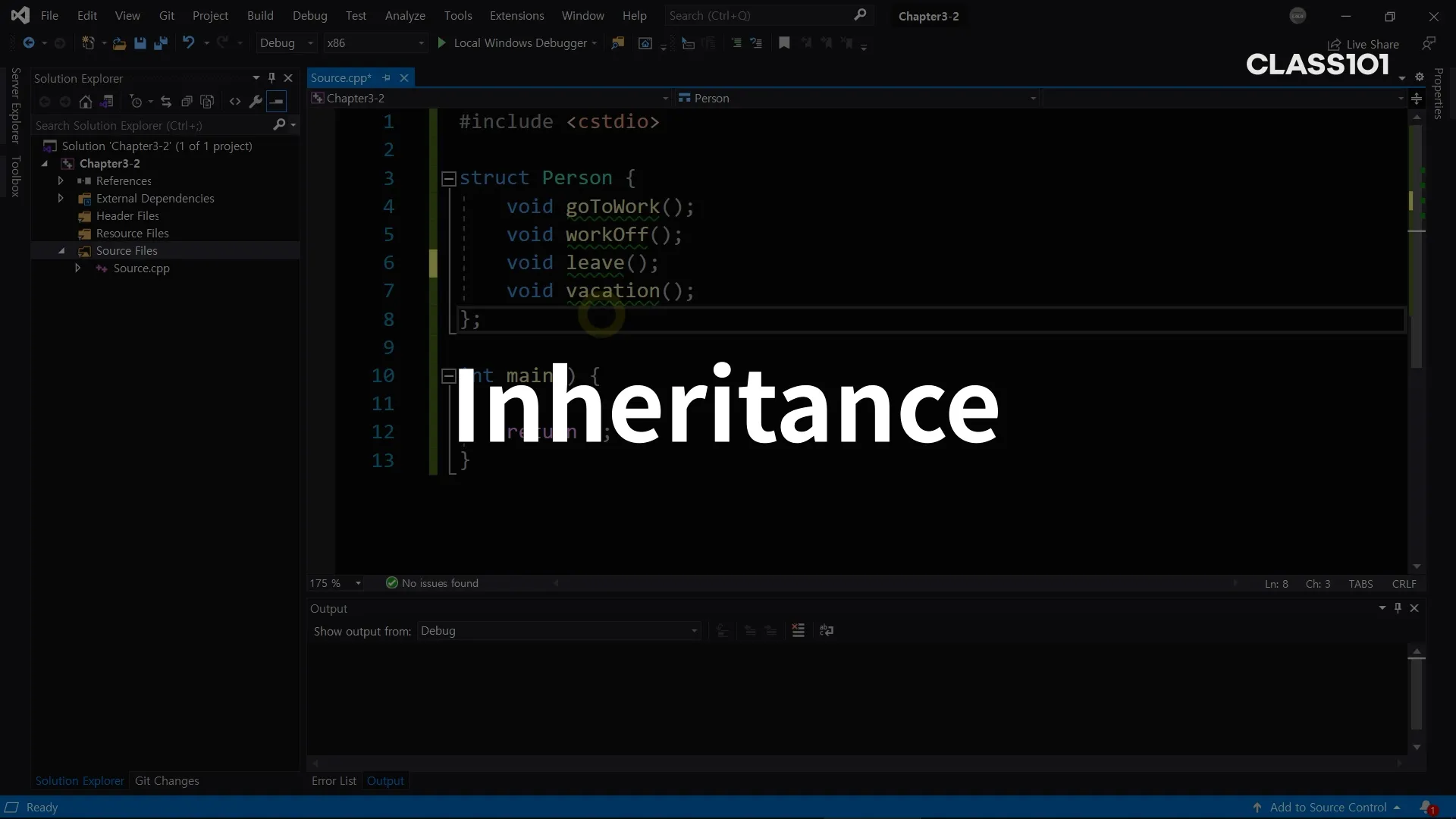Viewport: 1456px width, 819px height.
Task: Open the Build menu
Action: click(260, 16)
